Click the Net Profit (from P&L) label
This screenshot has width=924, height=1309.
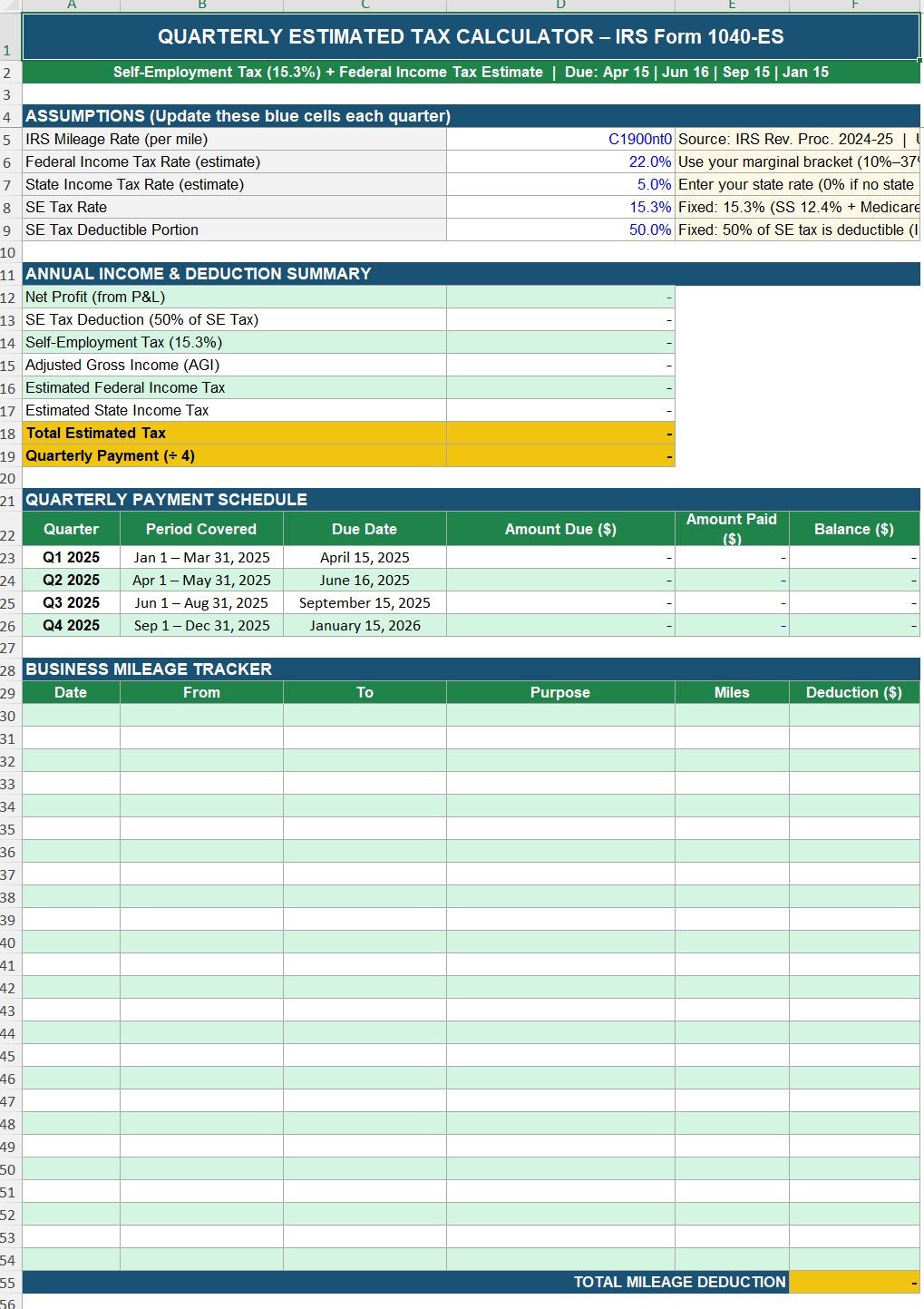[x=234, y=297]
